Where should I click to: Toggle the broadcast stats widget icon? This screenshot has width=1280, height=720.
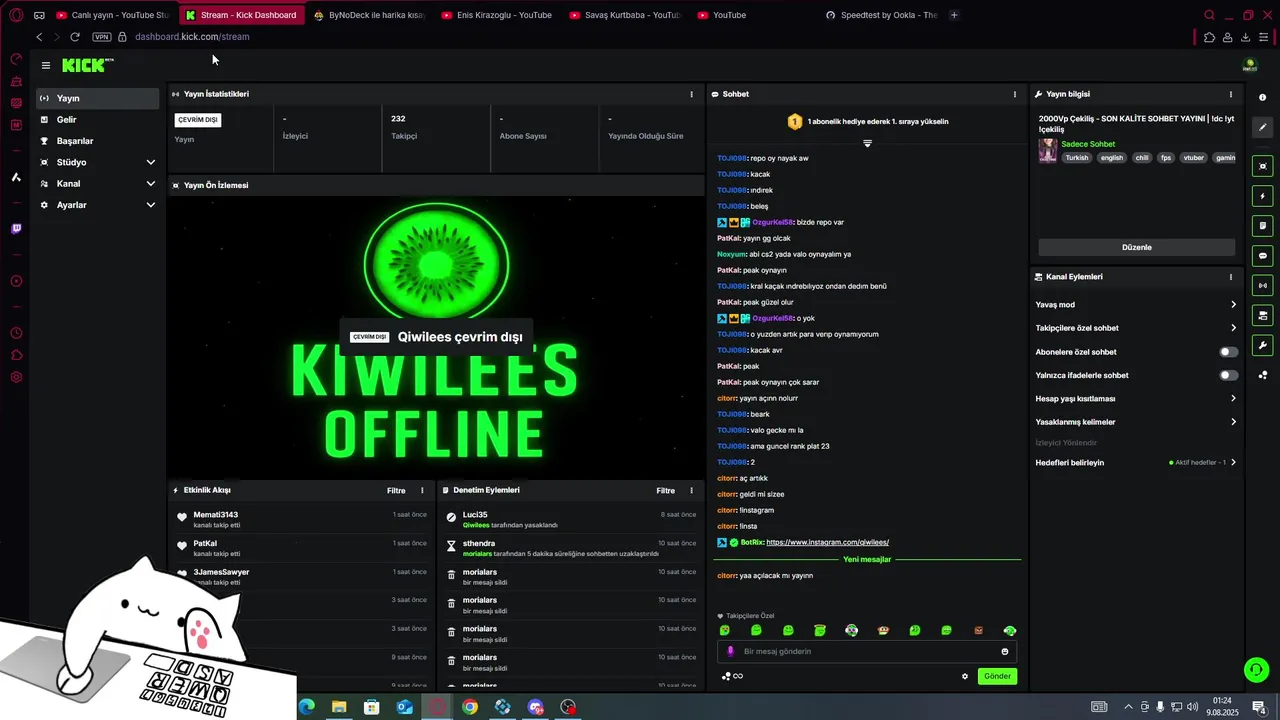[x=1263, y=286]
